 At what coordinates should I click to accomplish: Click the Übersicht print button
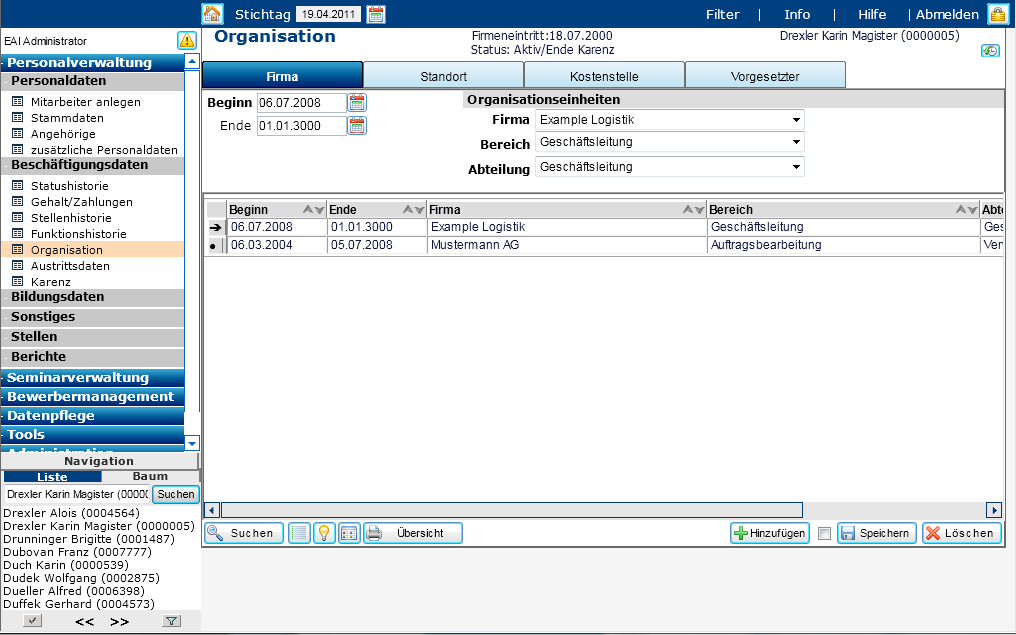point(413,533)
